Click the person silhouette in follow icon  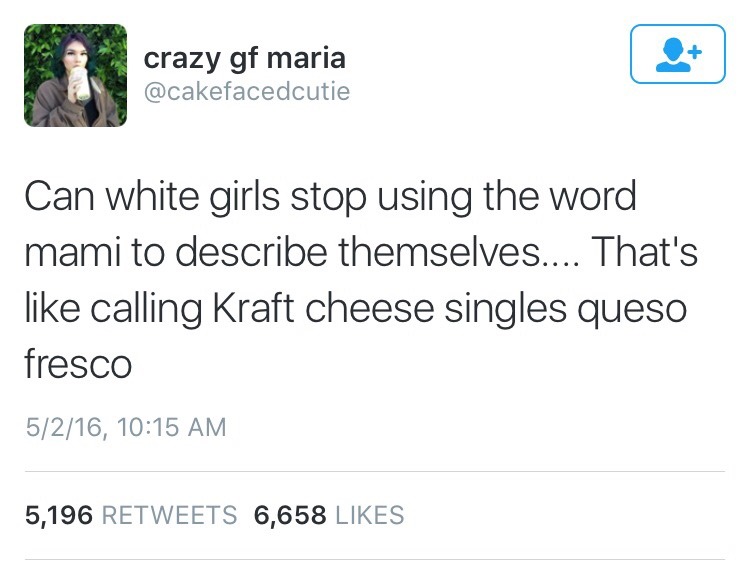click(673, 55)
